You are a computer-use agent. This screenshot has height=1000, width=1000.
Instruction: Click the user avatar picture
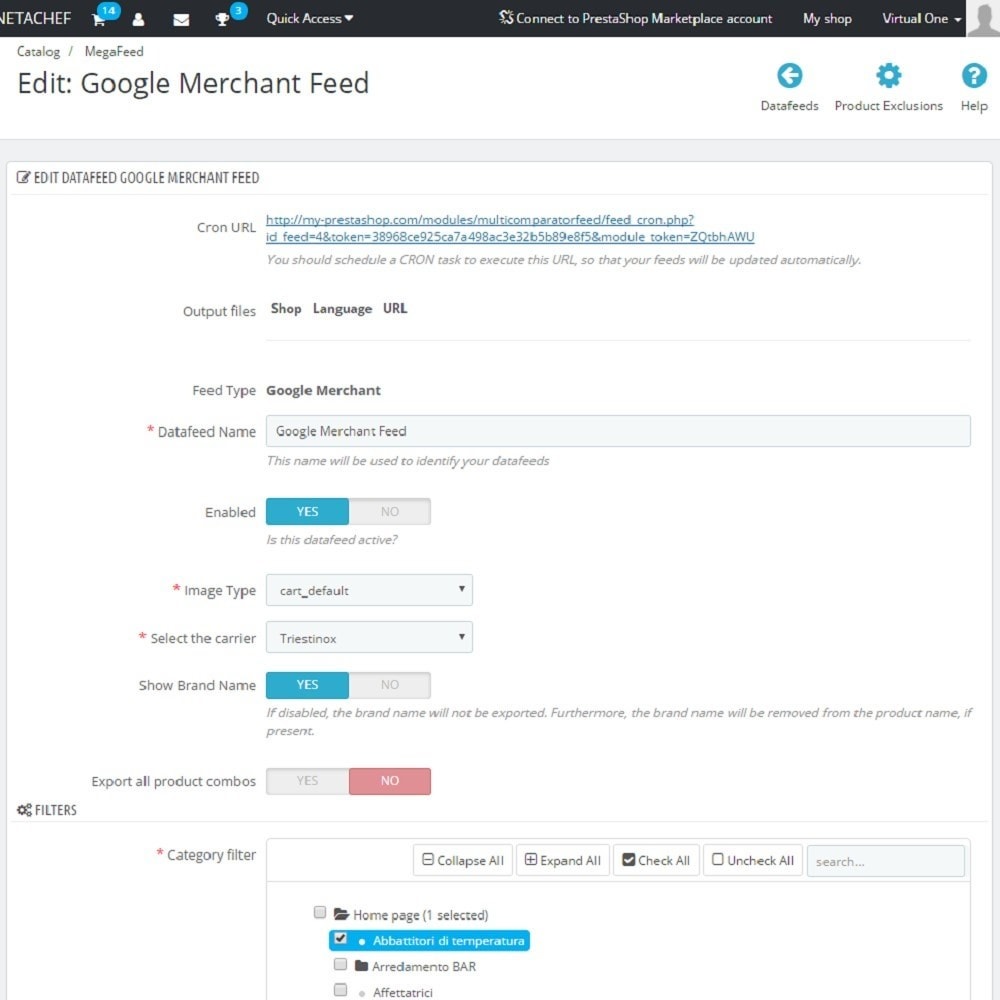pyautogui.click(x=983, y=18)
